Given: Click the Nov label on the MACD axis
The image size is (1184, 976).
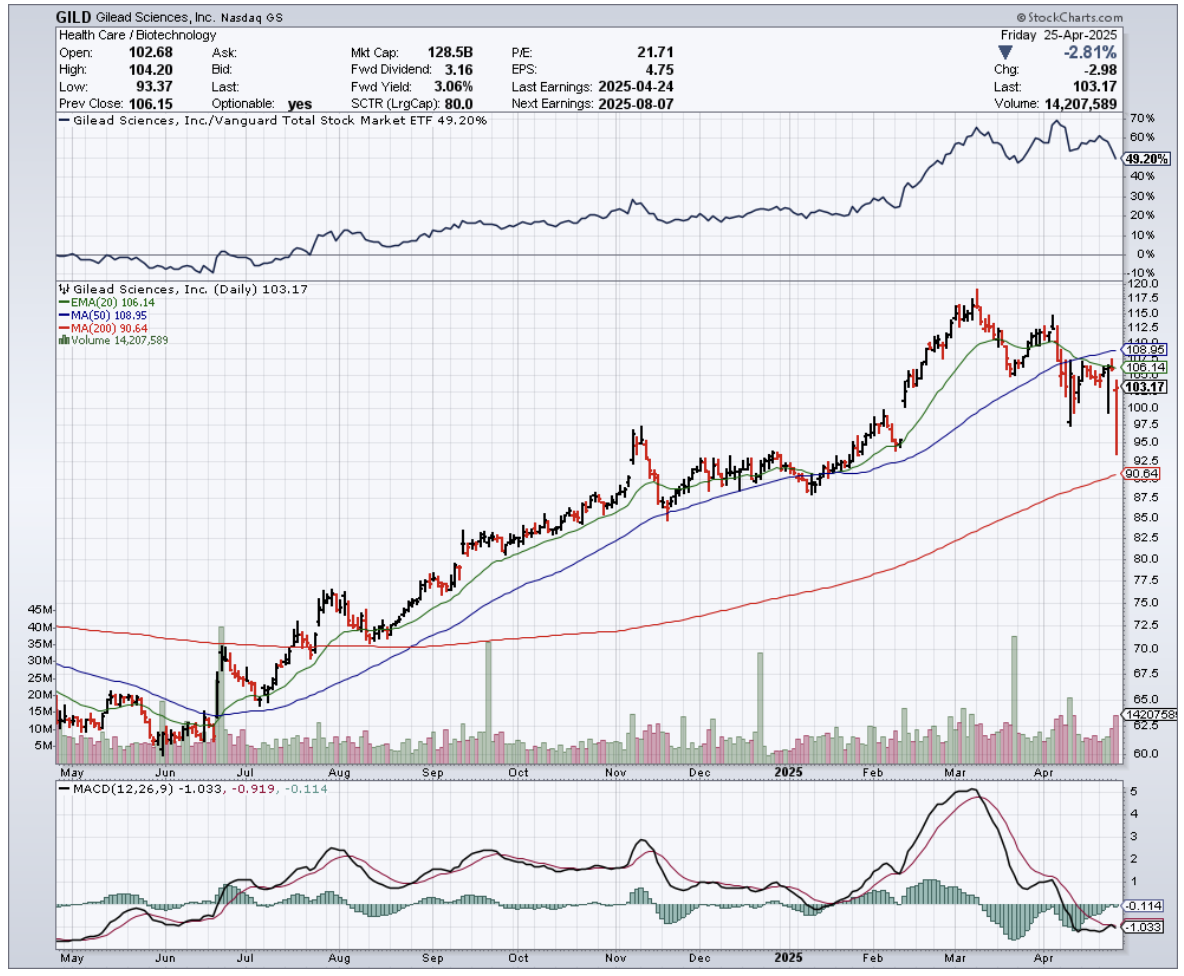Looking at the screenshot, I should tap(615, 957).
